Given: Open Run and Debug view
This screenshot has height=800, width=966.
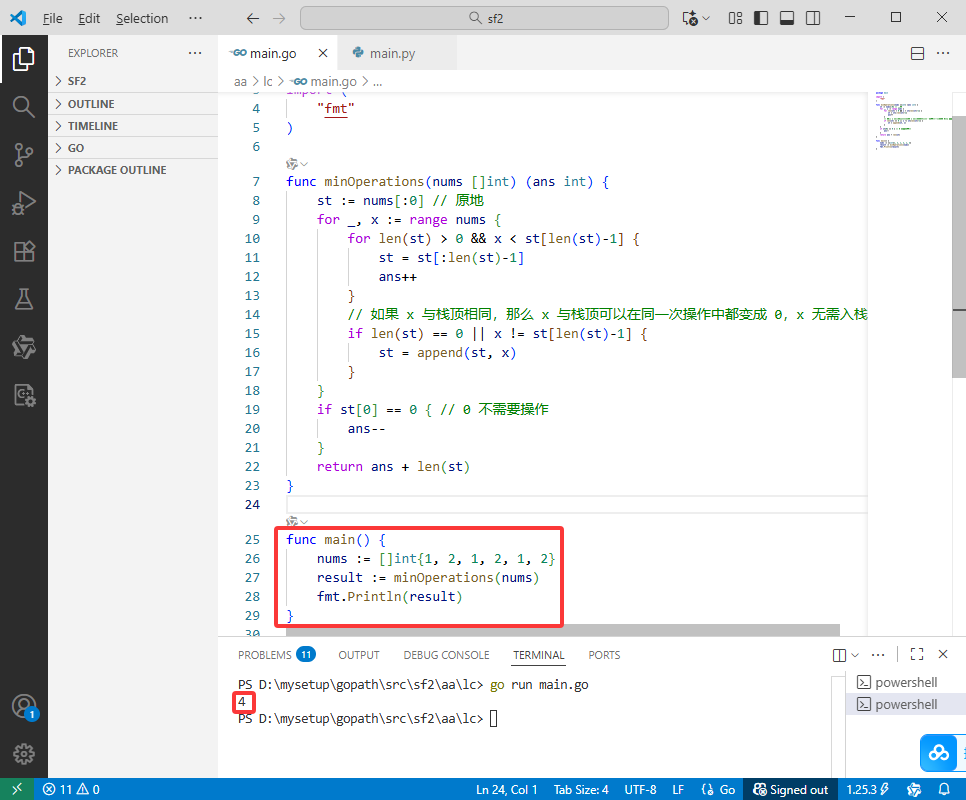Looking at the screenshot, I should tap(23, 203).
